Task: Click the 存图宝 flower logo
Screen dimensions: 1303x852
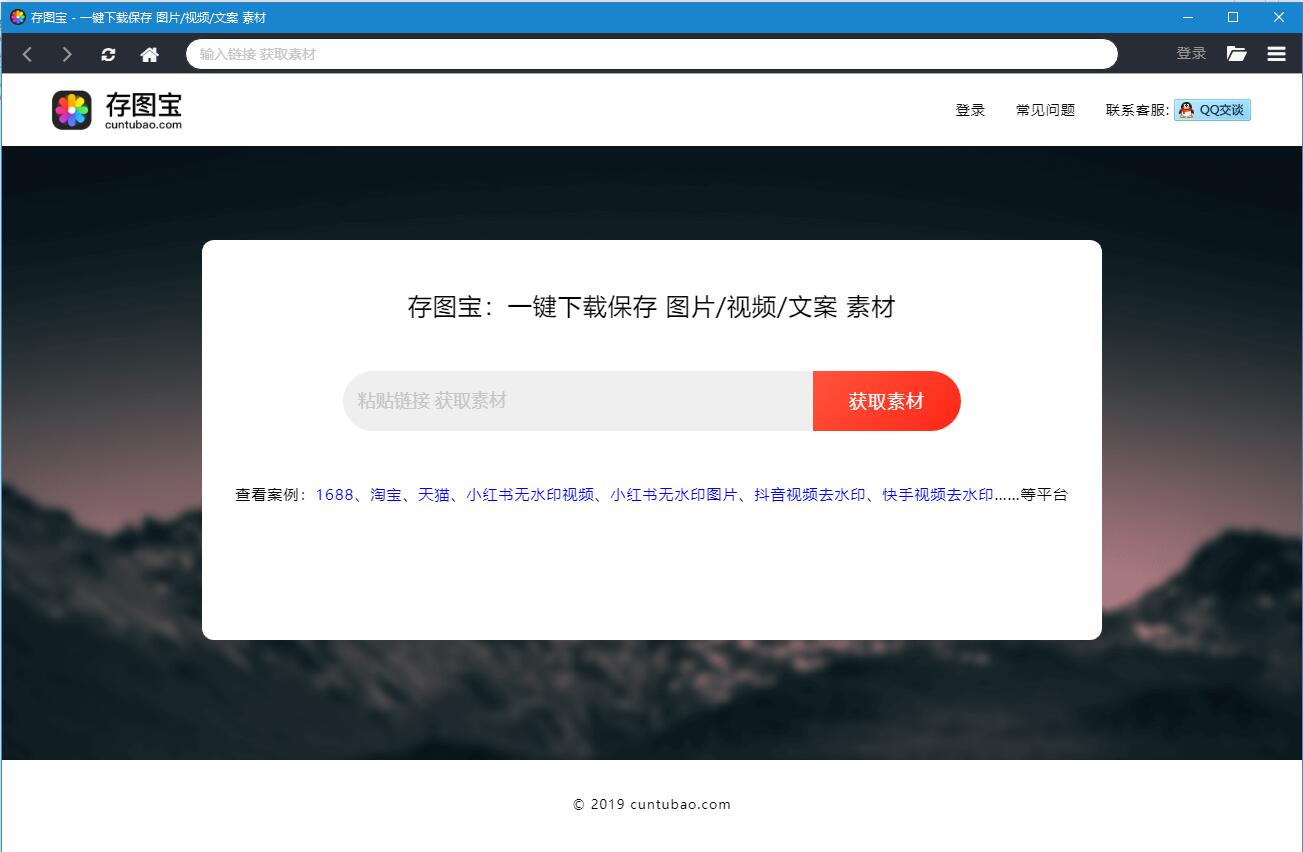Action: [x=72, y=110]
